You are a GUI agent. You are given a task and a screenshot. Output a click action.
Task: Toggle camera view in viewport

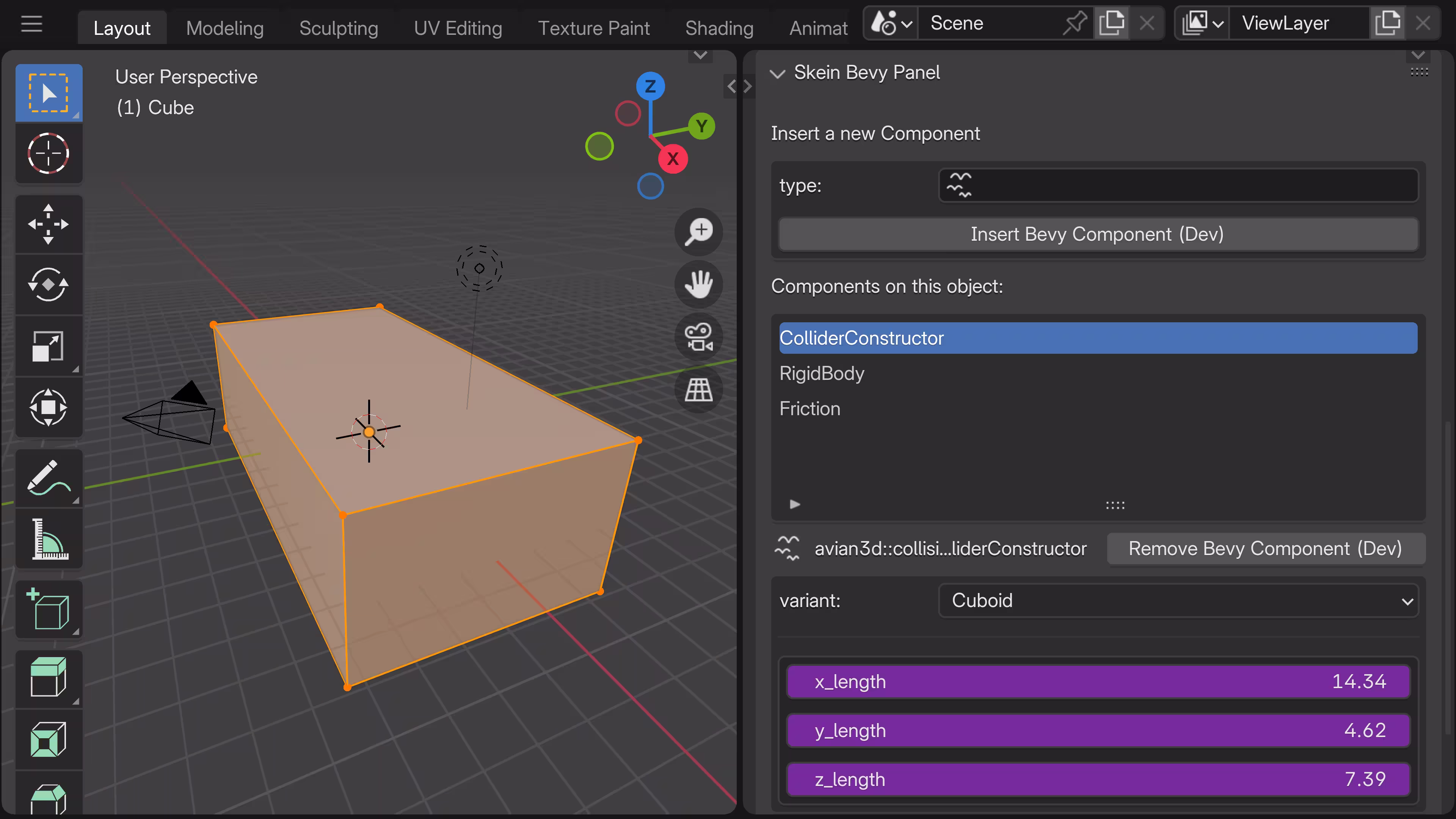coord(698,337)
